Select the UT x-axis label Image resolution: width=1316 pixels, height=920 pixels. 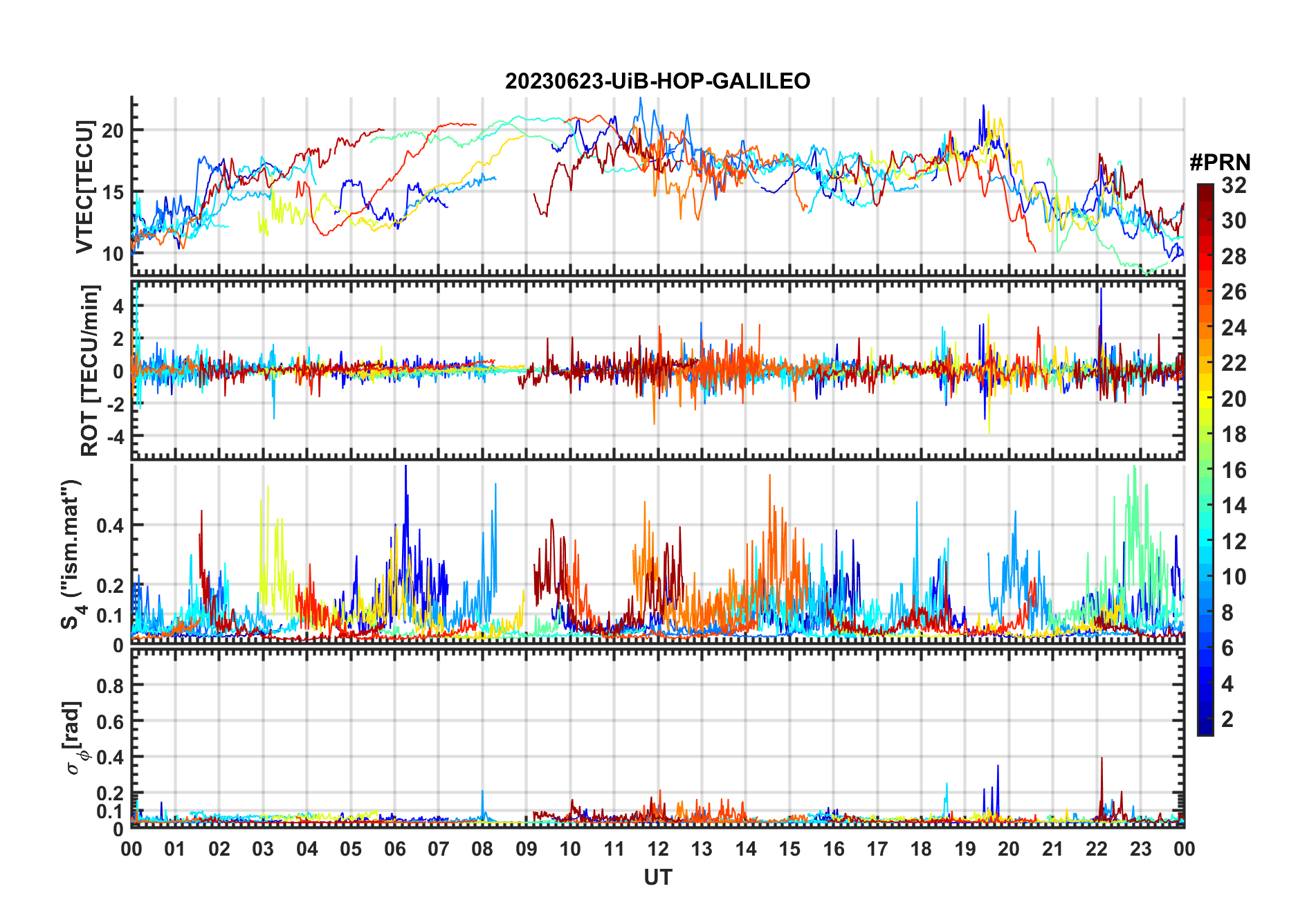point(658,878)
